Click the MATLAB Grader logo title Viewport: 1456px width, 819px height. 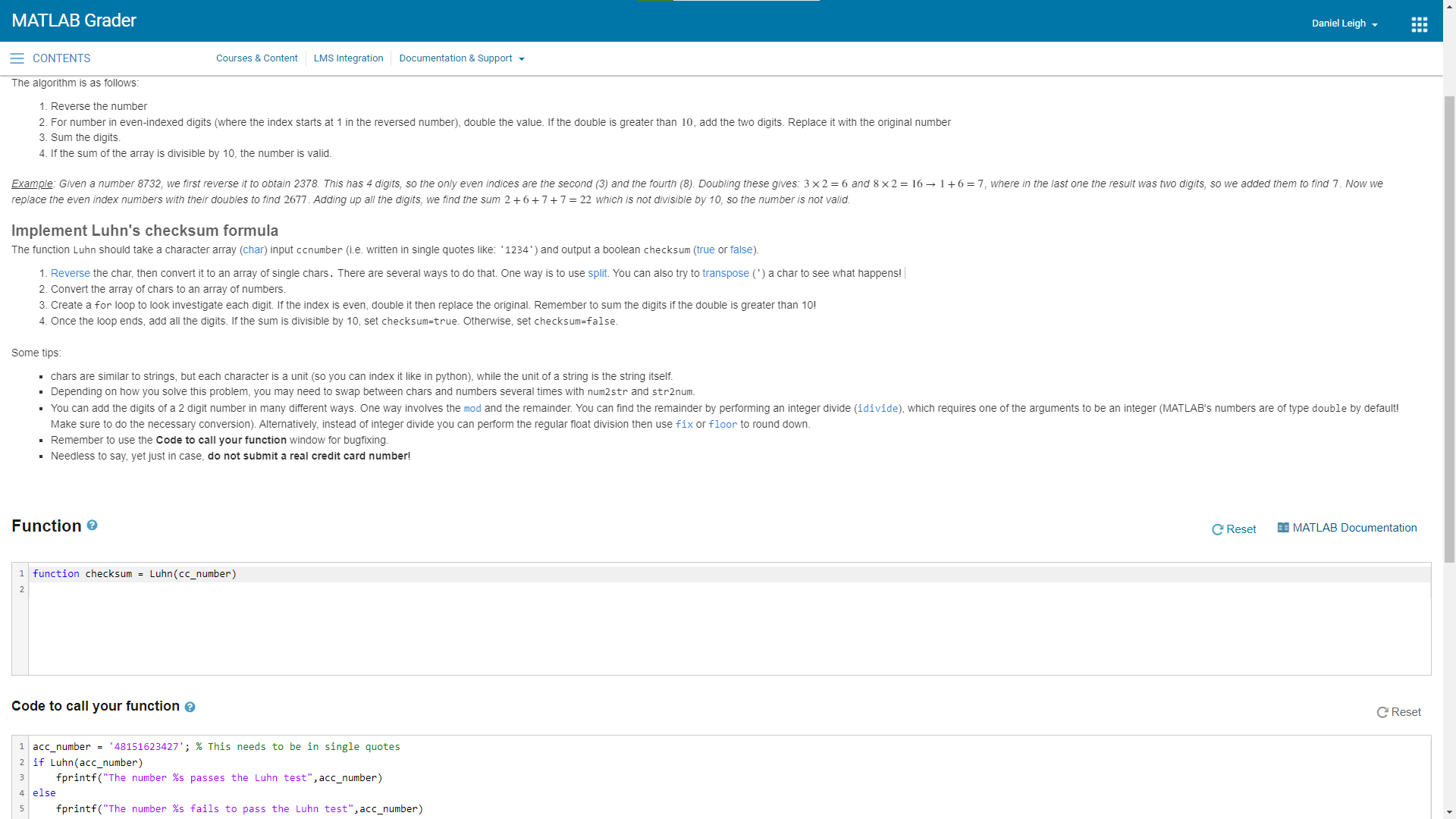click(x=74, y=20)
